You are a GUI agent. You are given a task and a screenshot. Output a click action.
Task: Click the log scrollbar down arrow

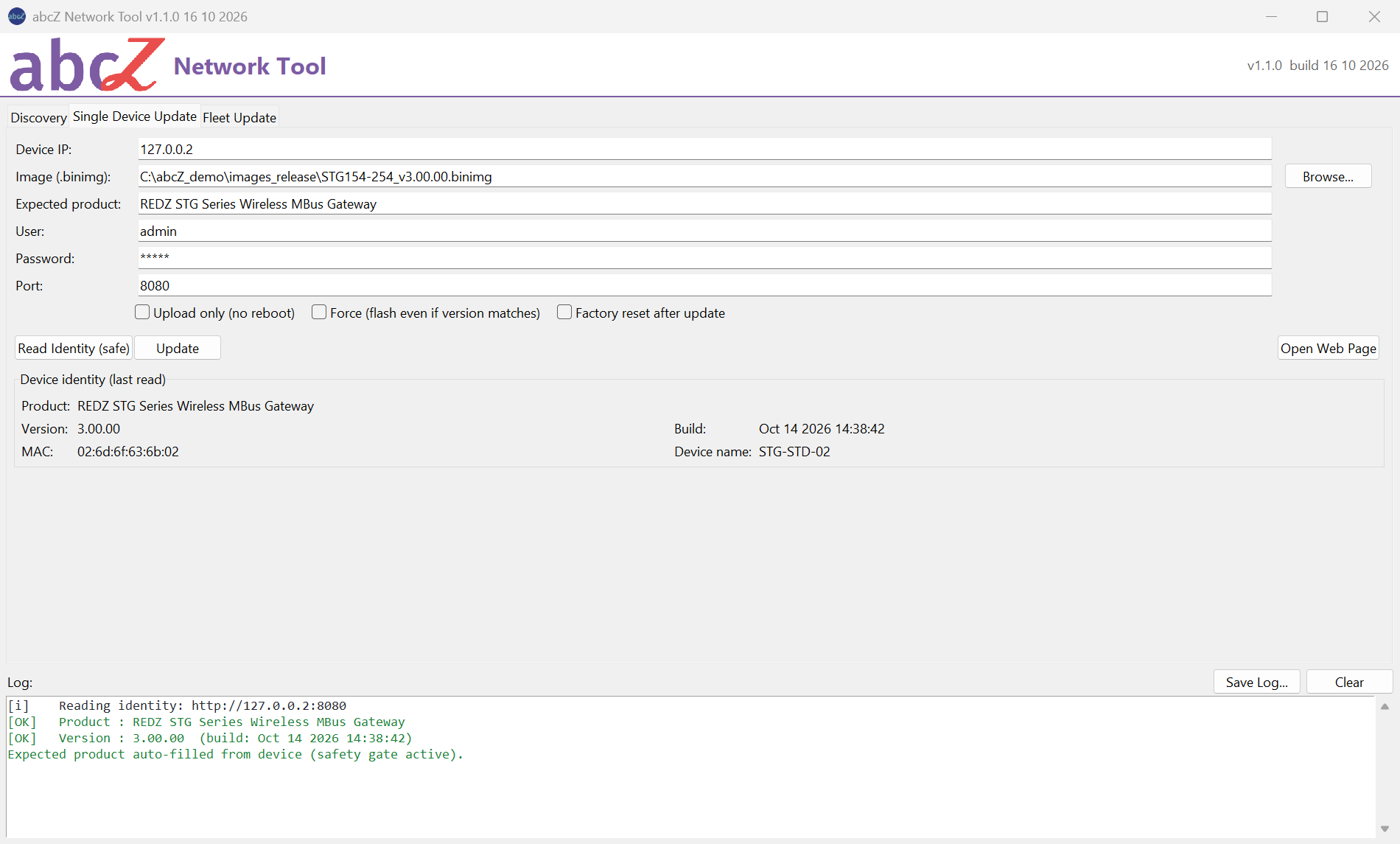(1385, 829)
